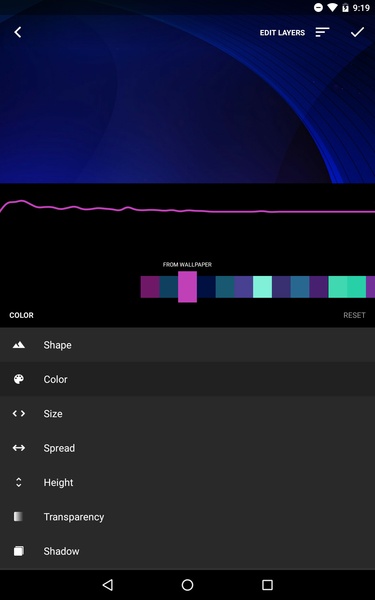Tap the battery charging status icon

tap(346, 7)
